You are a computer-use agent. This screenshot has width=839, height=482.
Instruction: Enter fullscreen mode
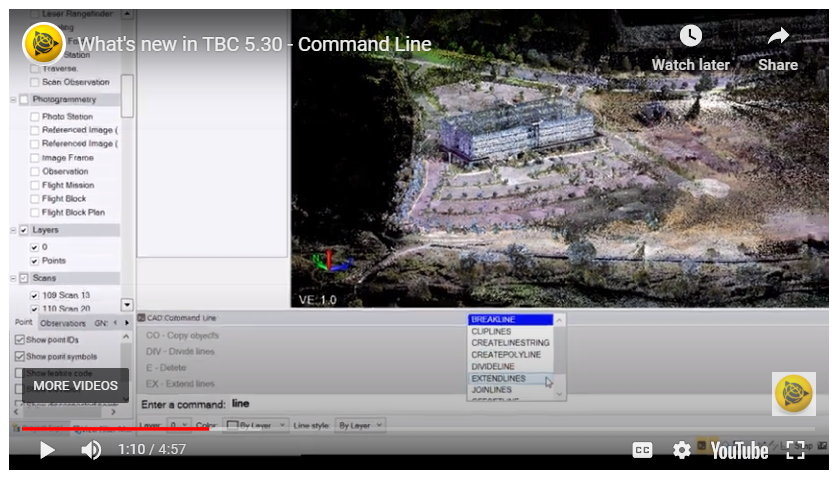tap(796, 450)
